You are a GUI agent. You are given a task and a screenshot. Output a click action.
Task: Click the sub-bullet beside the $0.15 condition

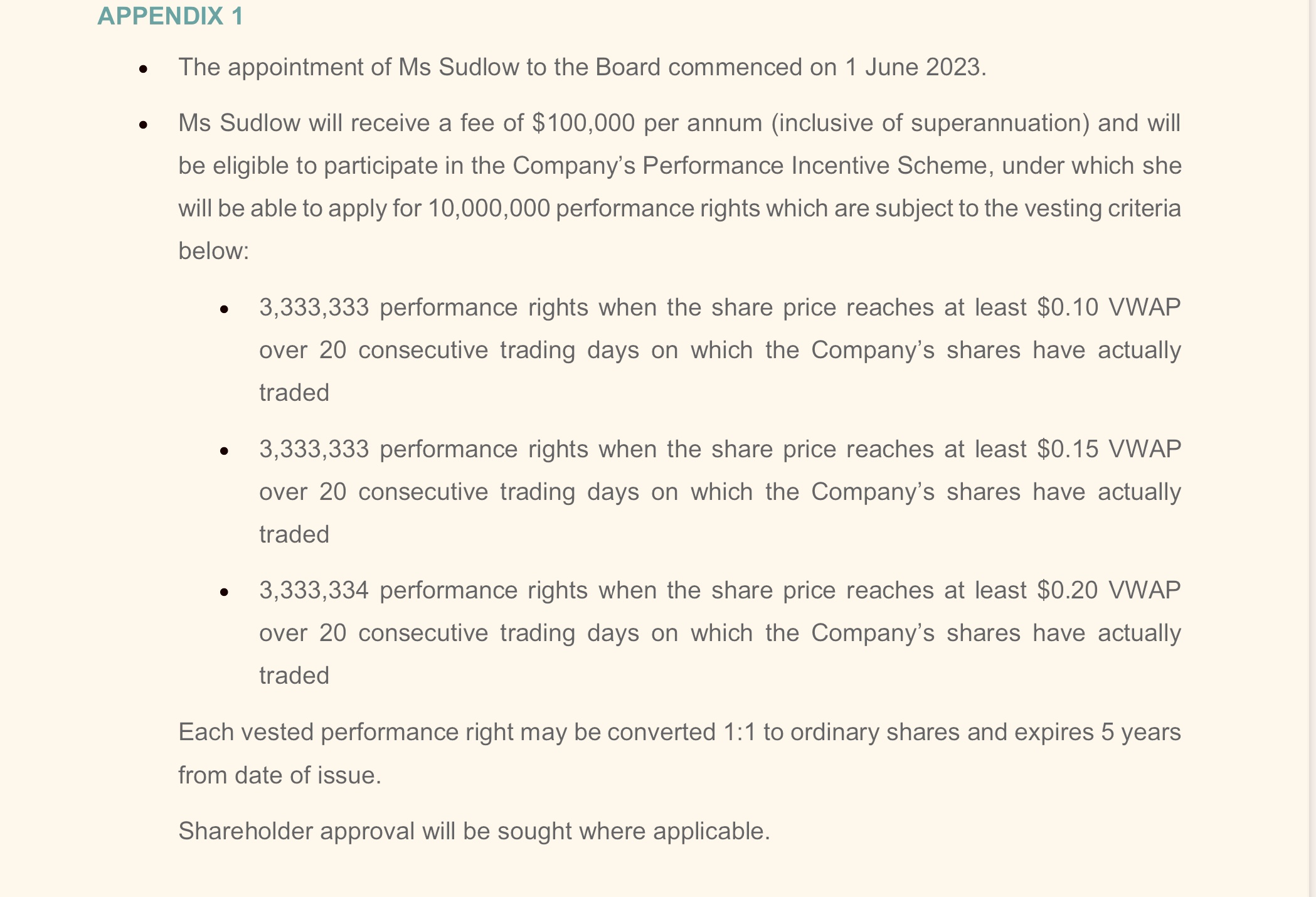pyautogui.click(x=225, y=450)
